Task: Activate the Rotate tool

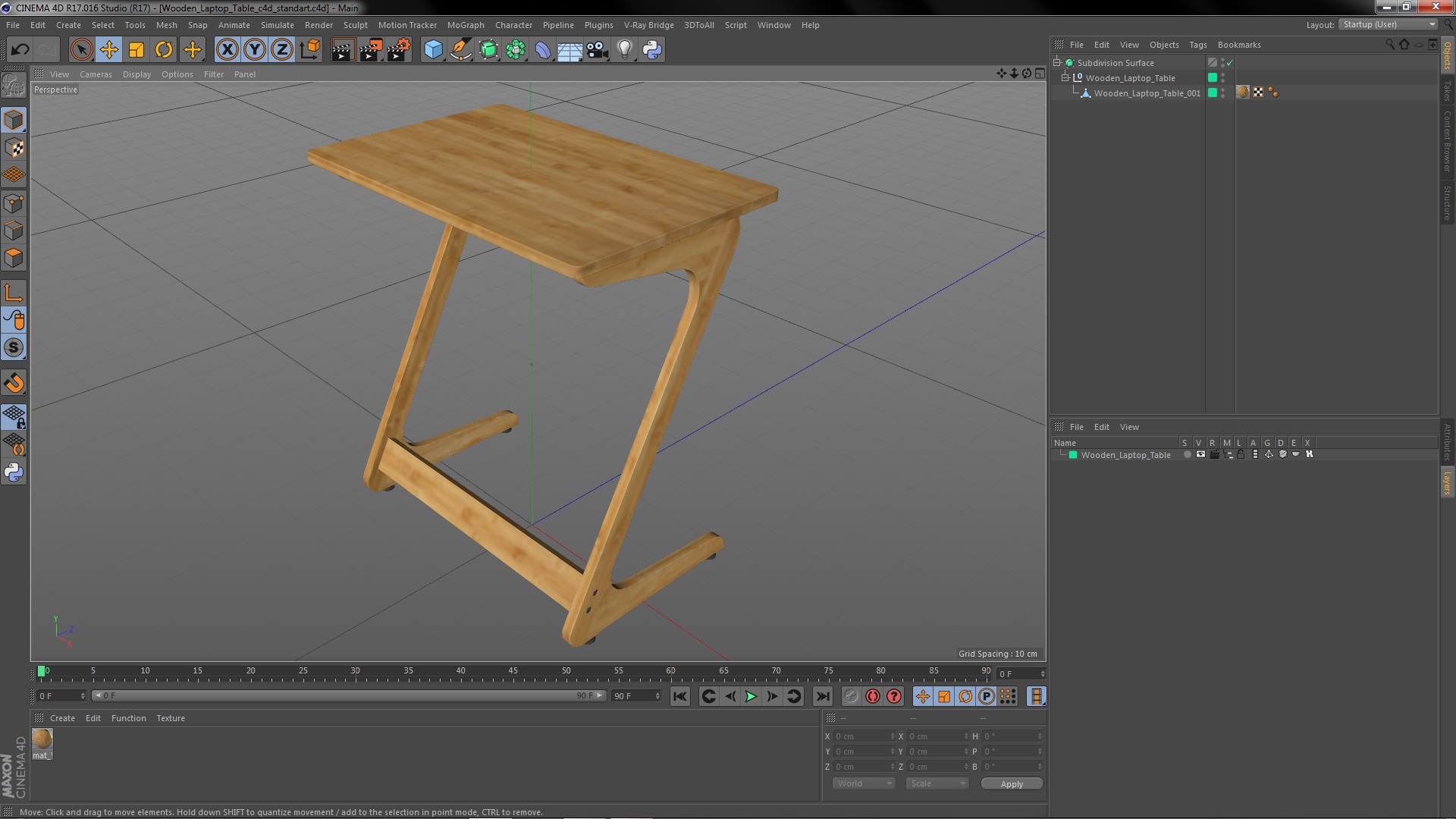Action: point(164,50)
